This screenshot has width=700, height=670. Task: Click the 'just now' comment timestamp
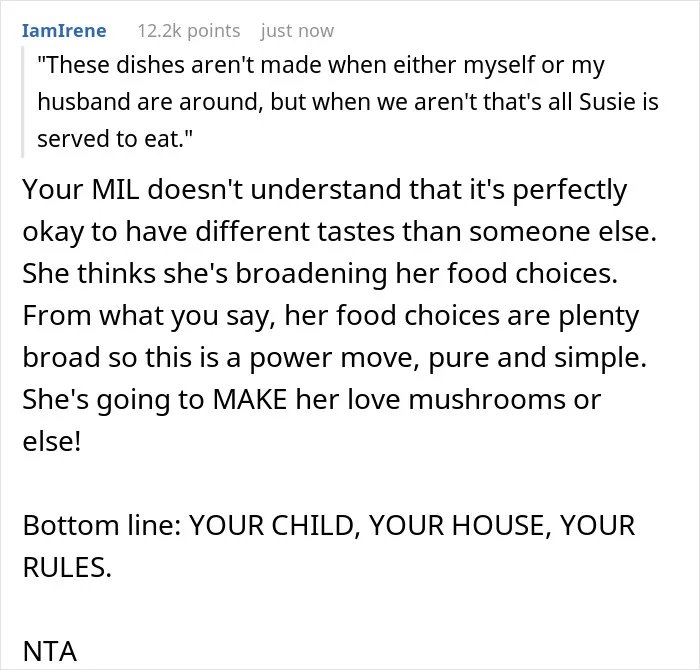point(297,31)
